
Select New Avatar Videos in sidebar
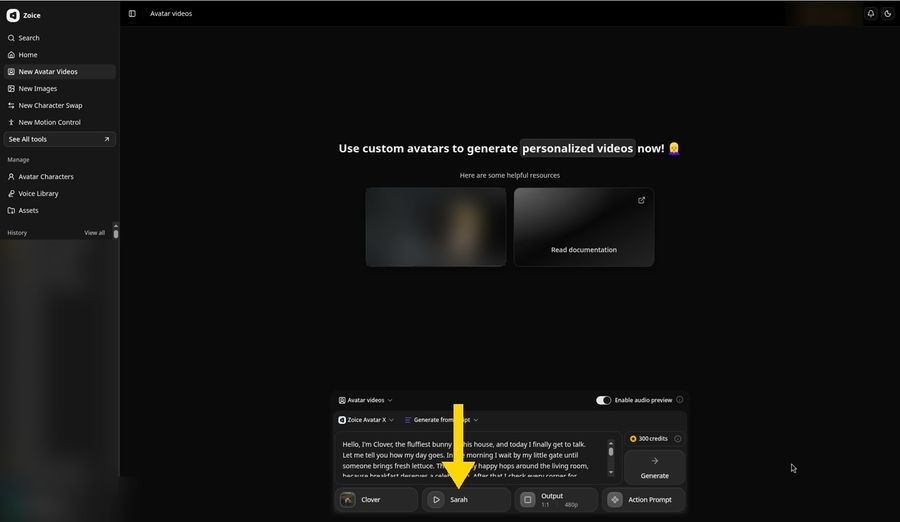point(59,72)
